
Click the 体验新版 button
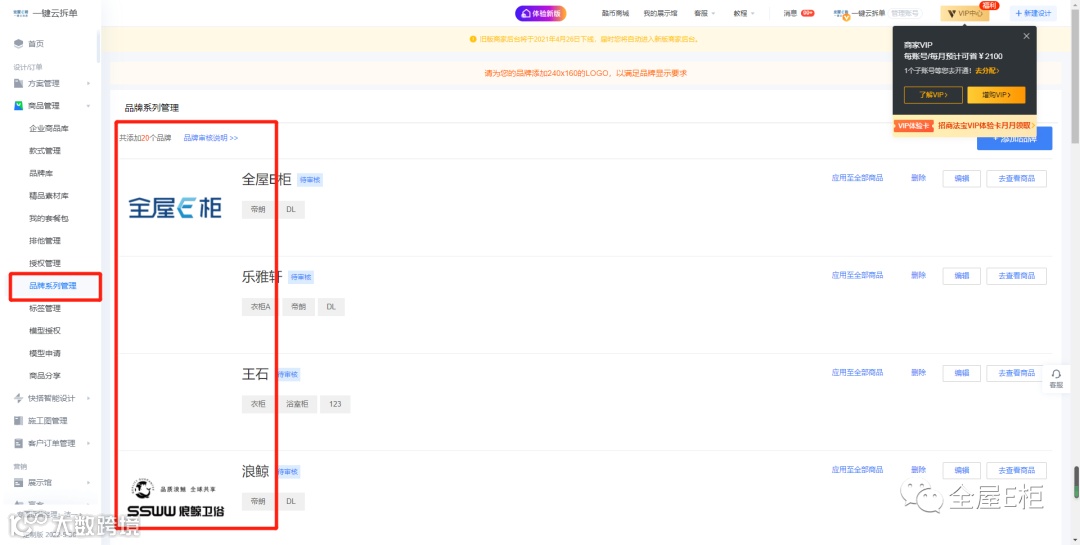tap(541, 13)
